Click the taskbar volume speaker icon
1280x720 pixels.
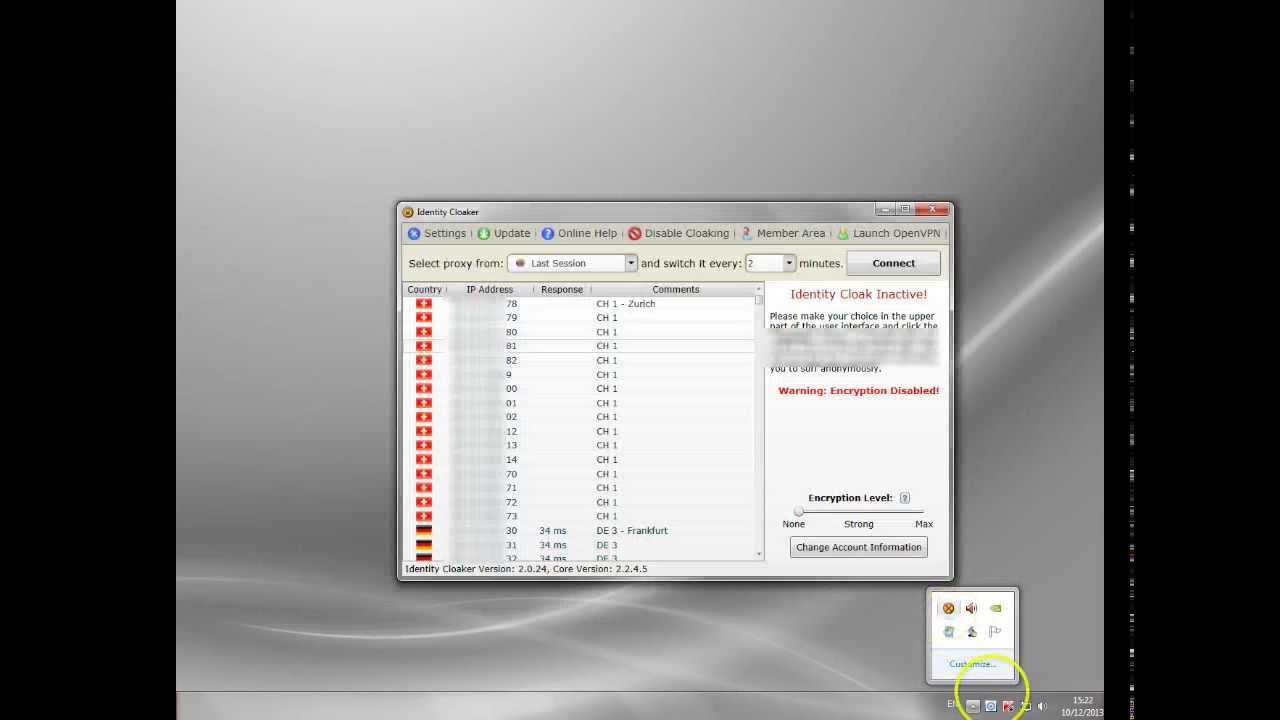tap(1042, 706)
